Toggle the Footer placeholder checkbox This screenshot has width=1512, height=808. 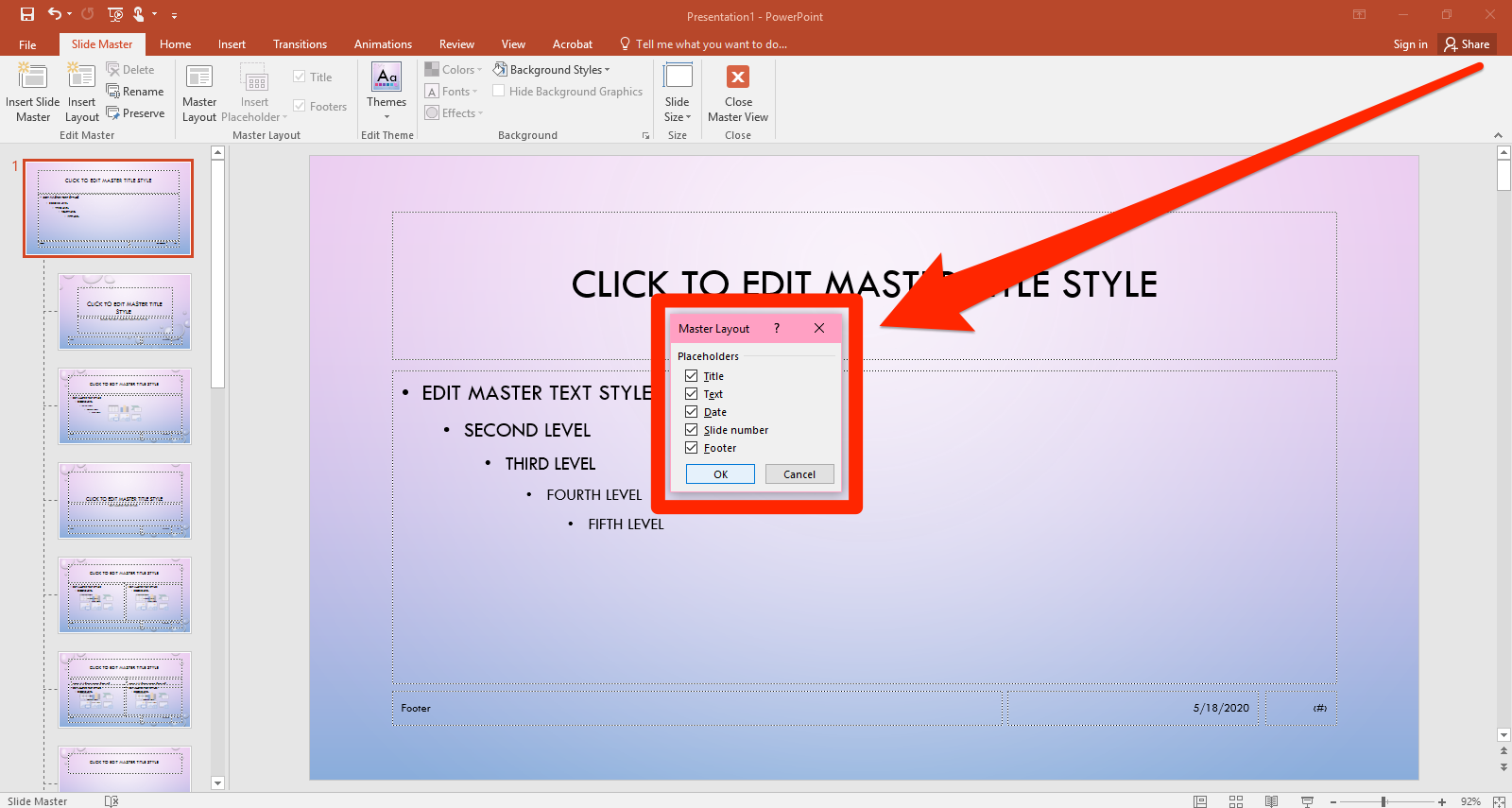(x=692, y=448)
